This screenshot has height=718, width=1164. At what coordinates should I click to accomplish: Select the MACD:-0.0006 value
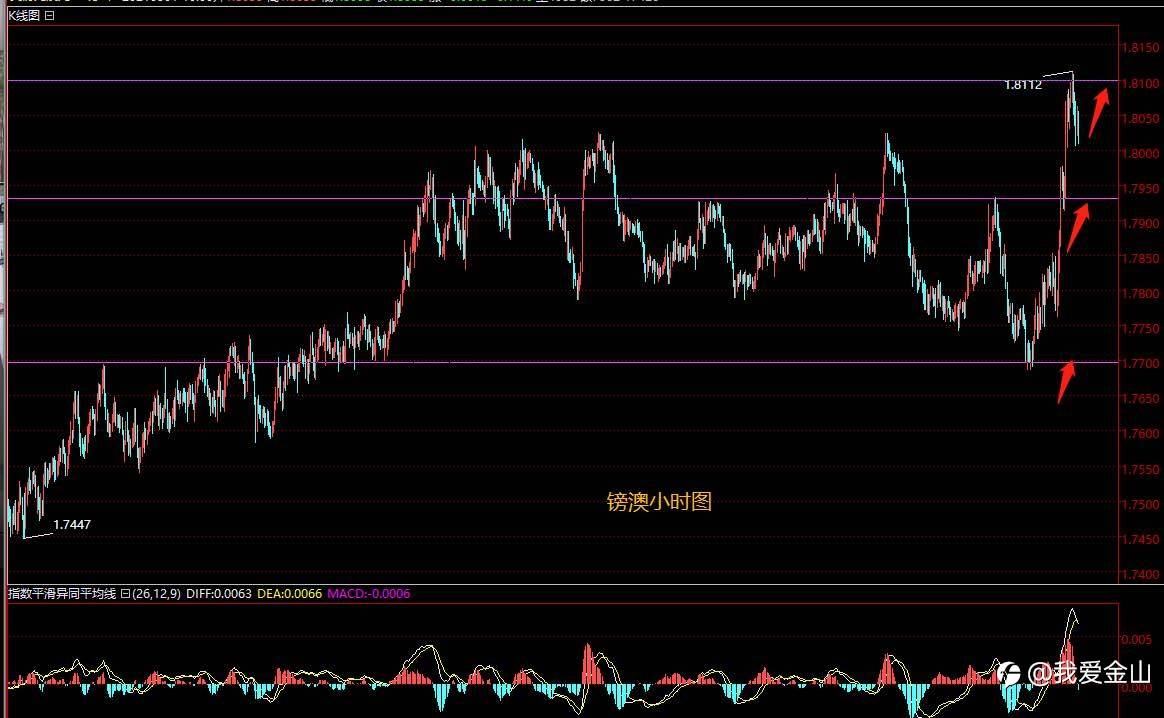pos(368,593)
